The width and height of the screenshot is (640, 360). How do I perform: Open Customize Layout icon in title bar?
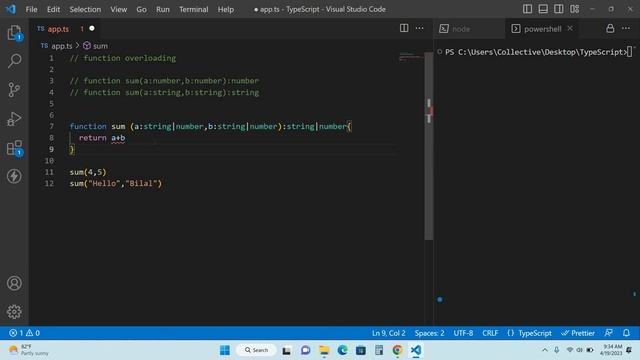click(x=575, y=9)
